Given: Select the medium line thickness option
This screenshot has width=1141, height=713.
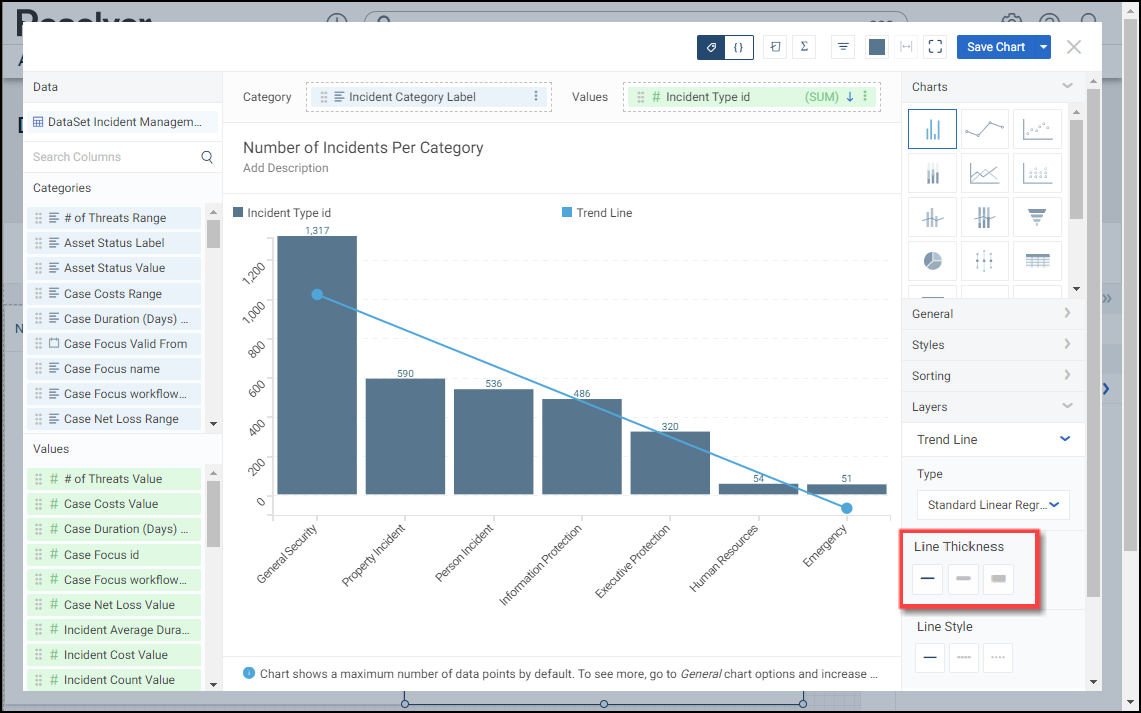Looking at the screenshot, I should [x=963, y=579].
